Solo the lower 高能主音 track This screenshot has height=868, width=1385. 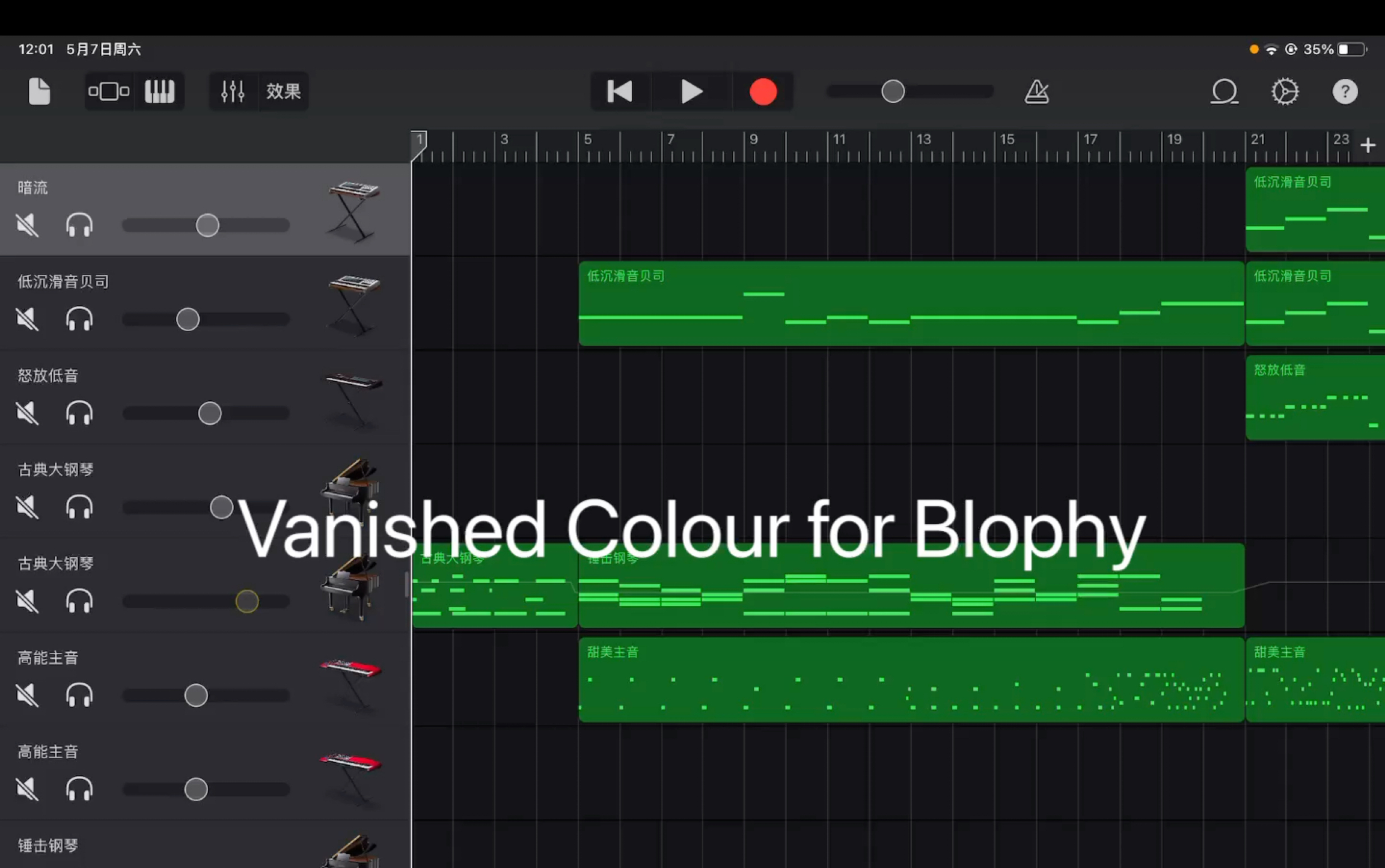[x=79, y=789]
